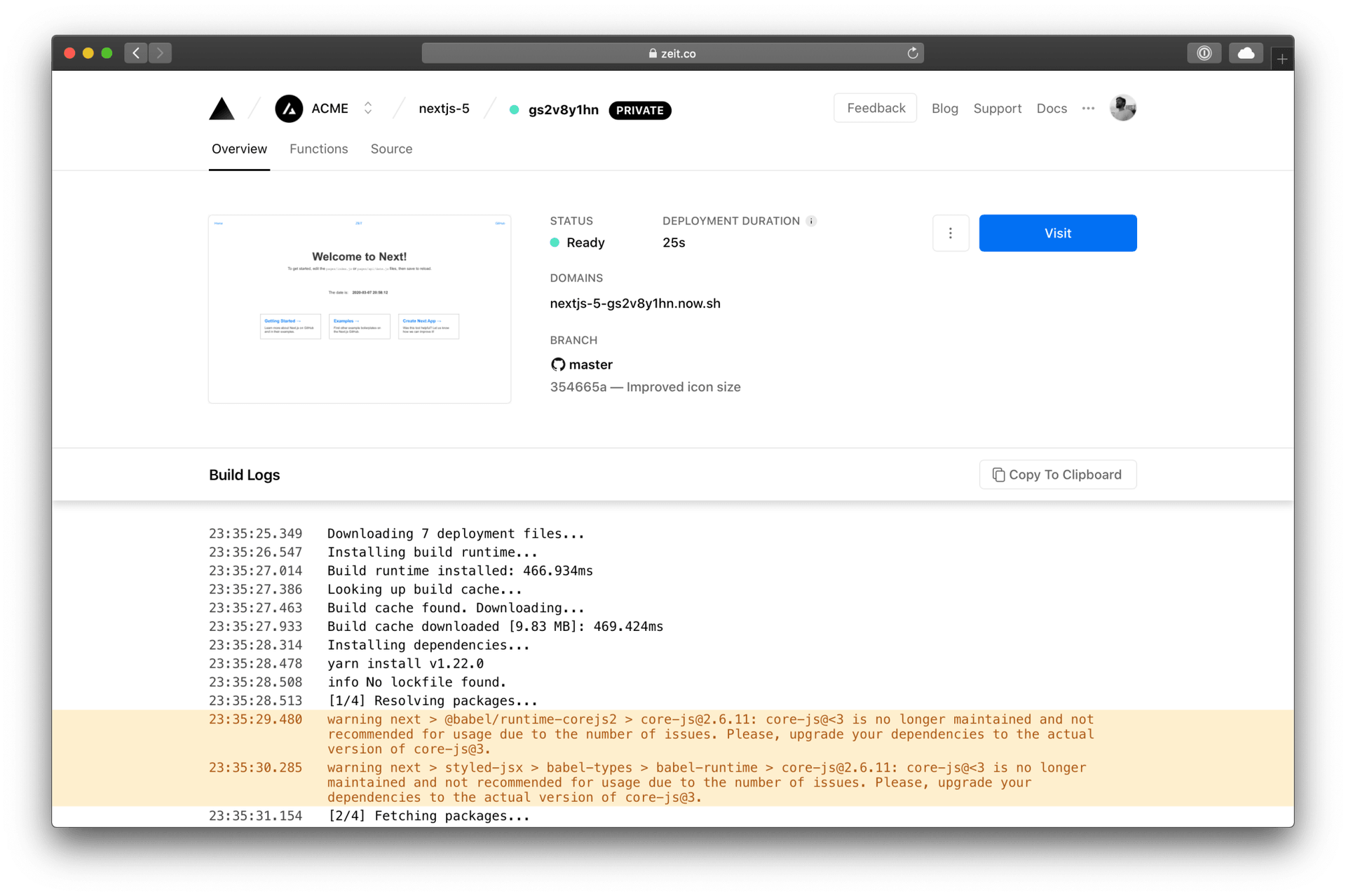The height and width of the screenshot is (896, 1346).
Task: Select the warning log at 23:35:29.480
Action: 673,734
